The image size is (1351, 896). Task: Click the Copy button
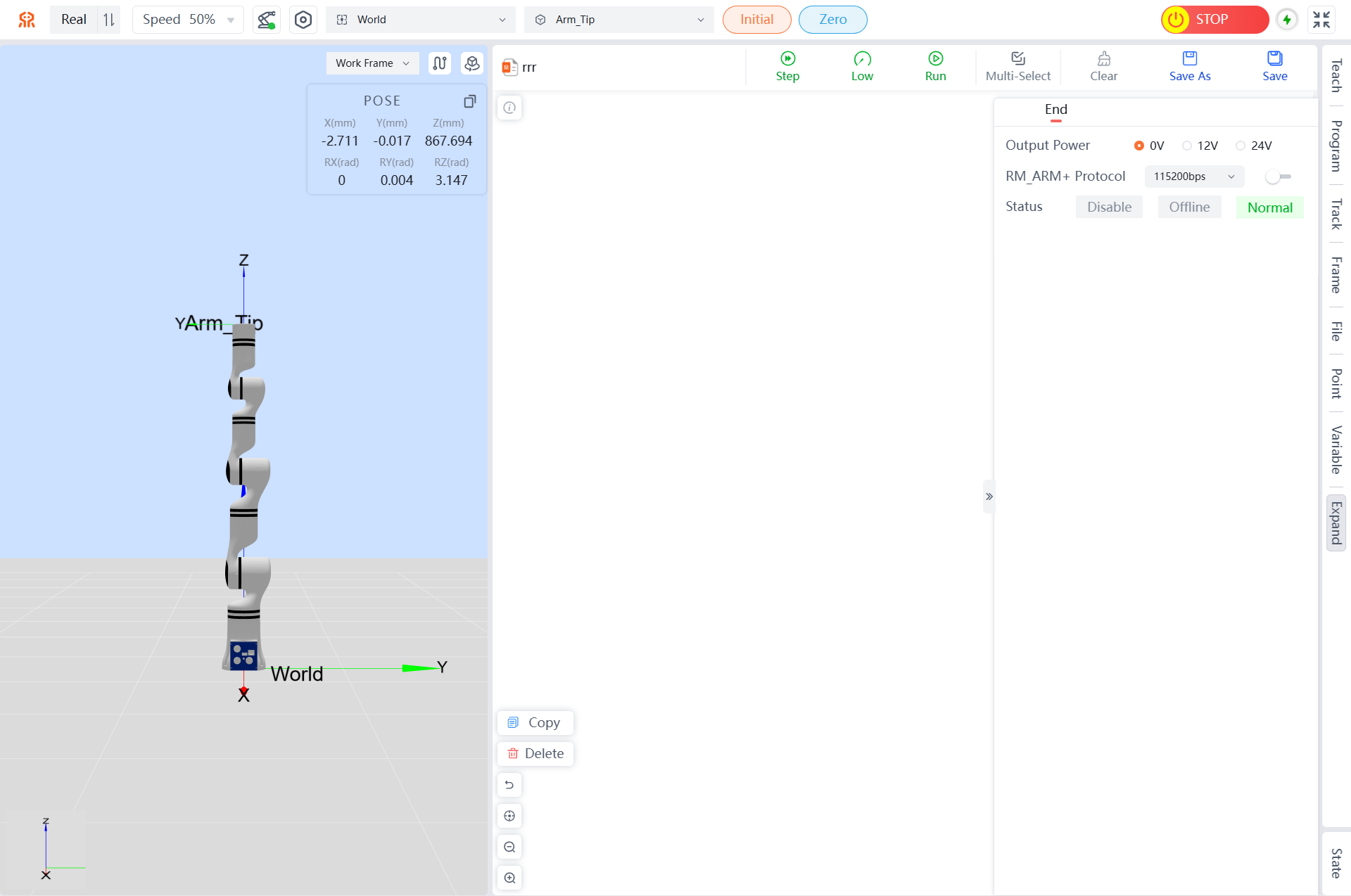click(535, 723)
